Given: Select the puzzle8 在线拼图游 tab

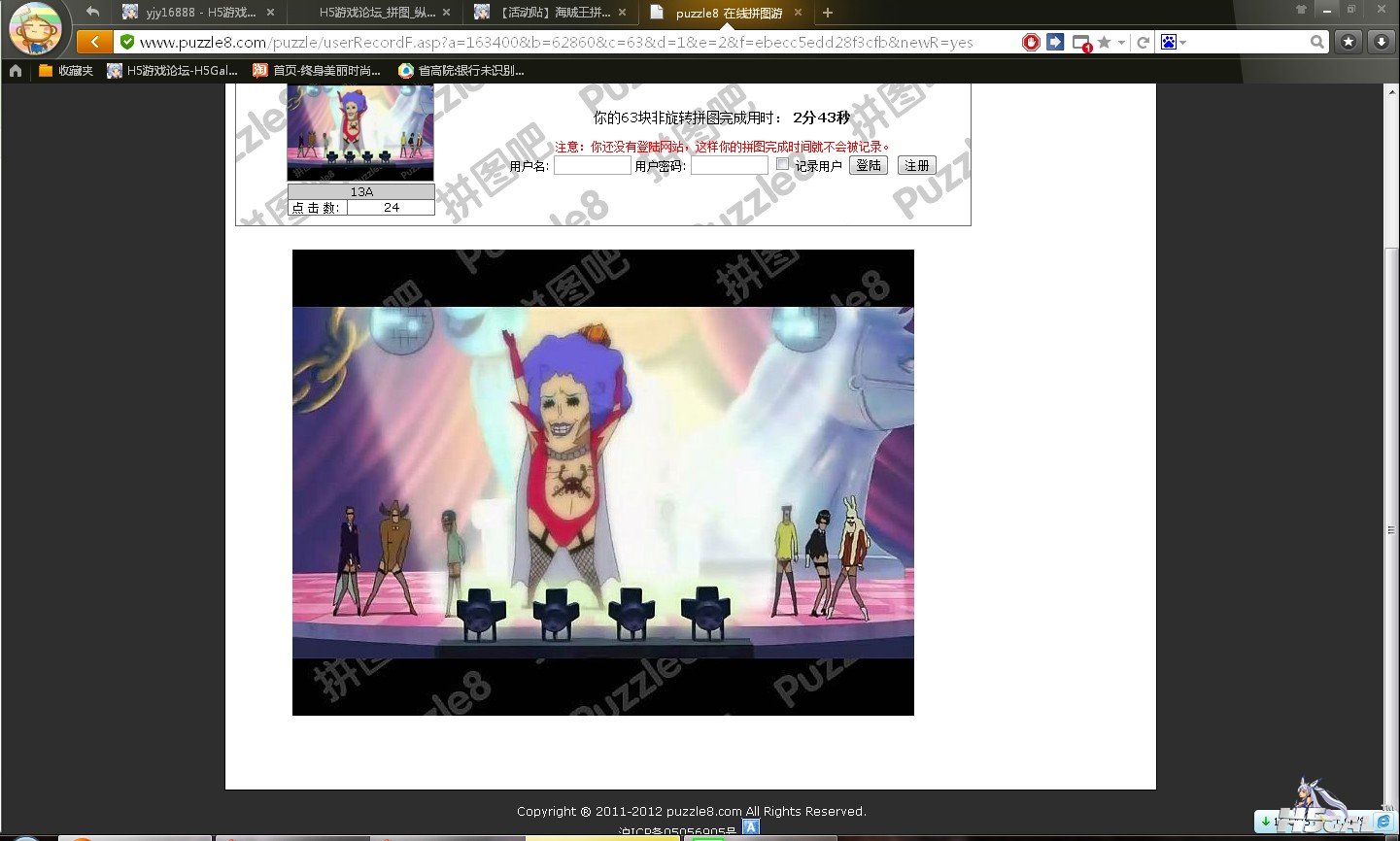Looking at the screenshot, I should (x=726, y=13).
